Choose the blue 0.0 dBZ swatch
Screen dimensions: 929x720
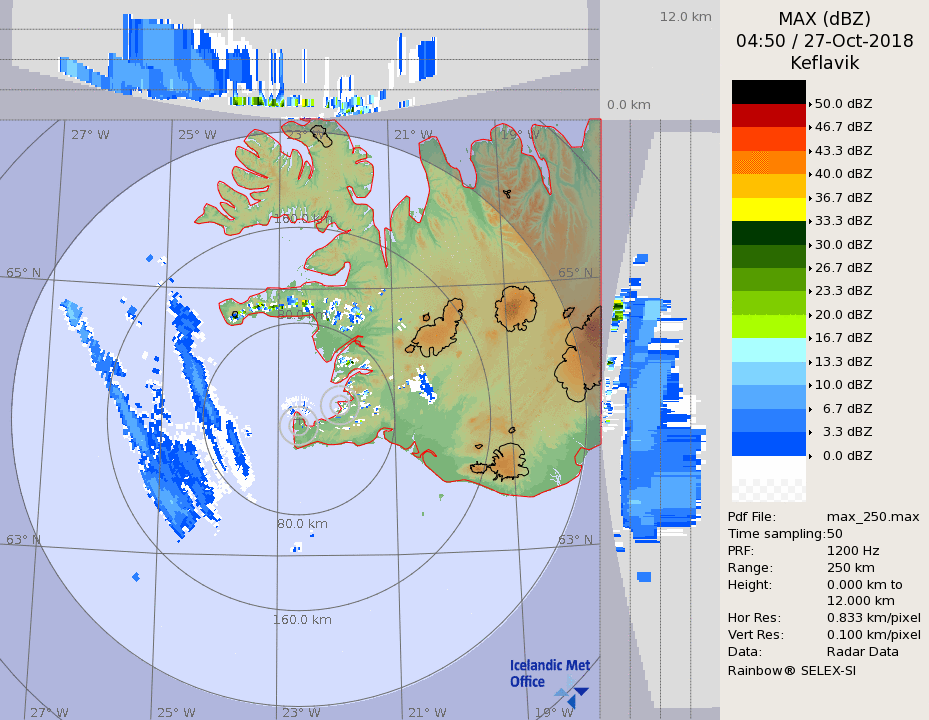[x=768, y=444]
